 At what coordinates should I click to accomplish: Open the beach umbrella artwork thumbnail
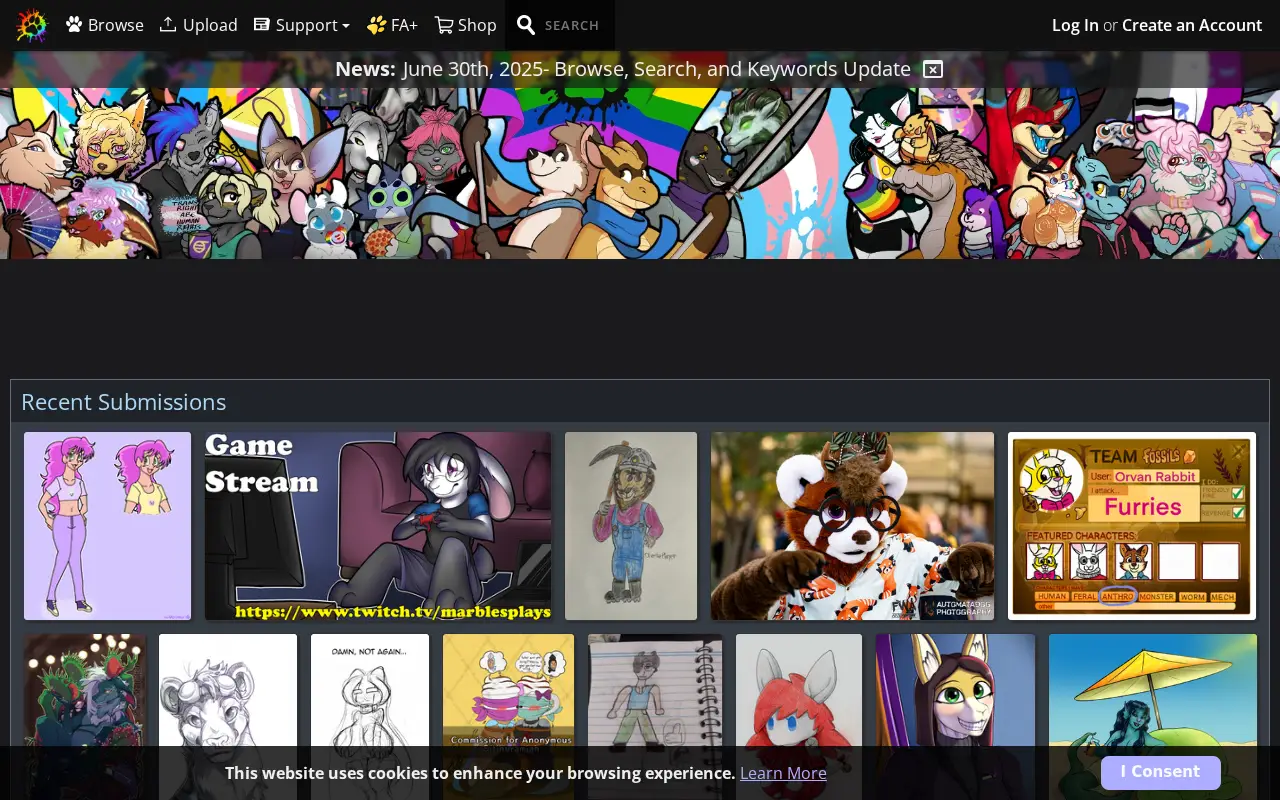click(1153, 716)
